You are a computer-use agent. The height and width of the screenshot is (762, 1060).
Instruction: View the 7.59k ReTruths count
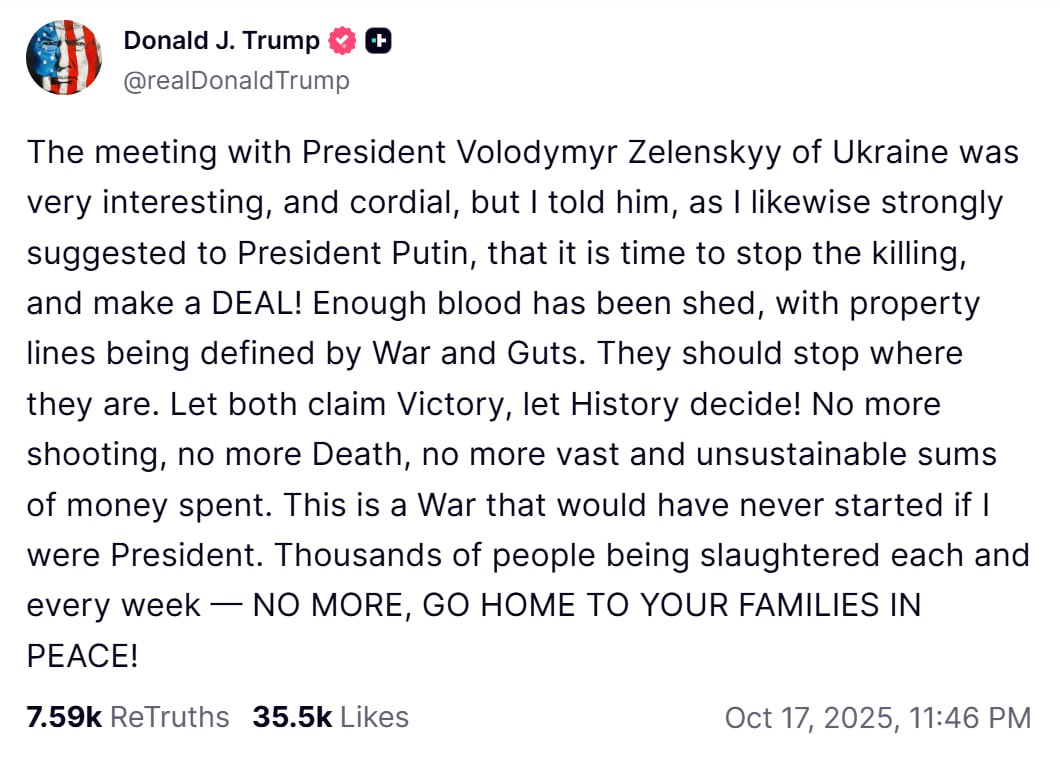coord(64,717)
